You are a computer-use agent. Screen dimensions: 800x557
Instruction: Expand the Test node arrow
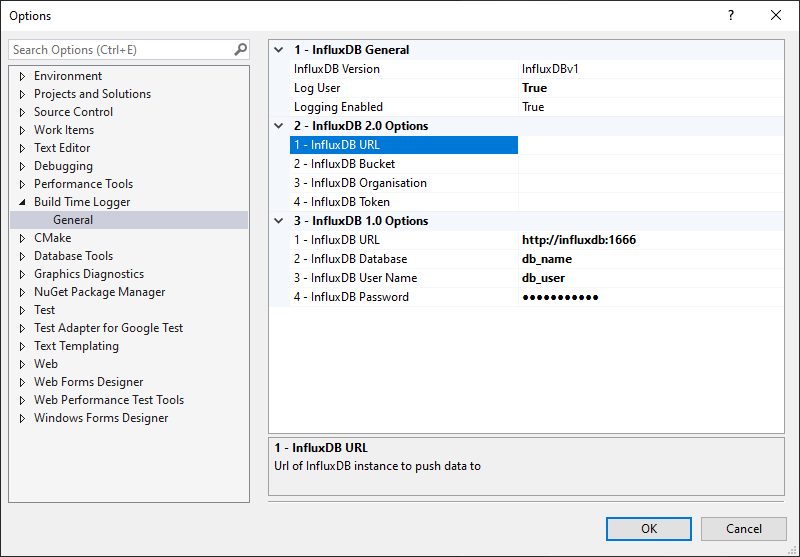pos(22,310)
